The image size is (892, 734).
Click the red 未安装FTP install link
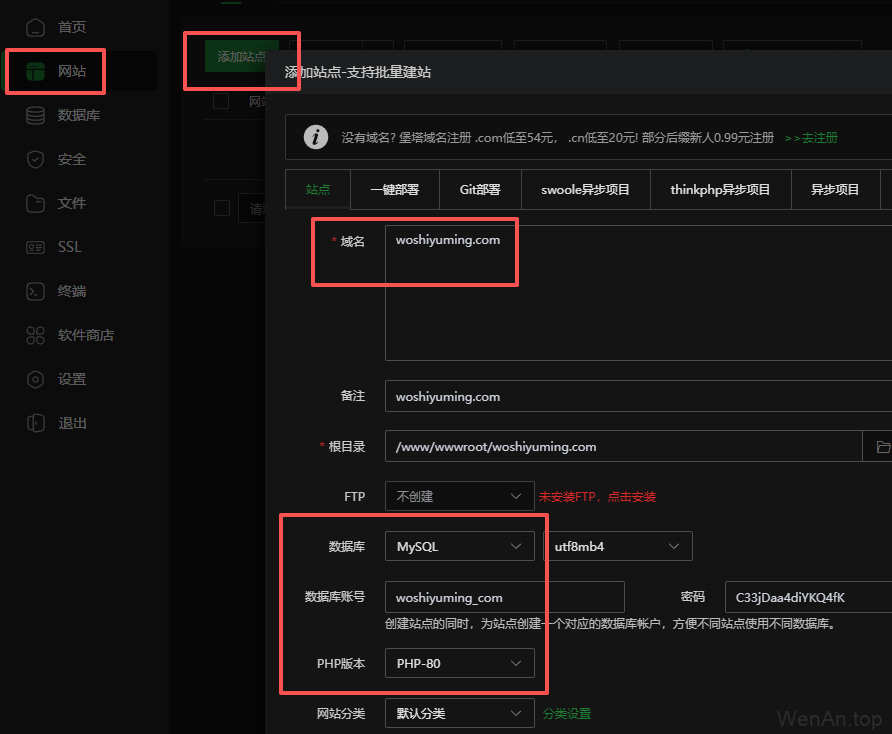pos(597,496)
